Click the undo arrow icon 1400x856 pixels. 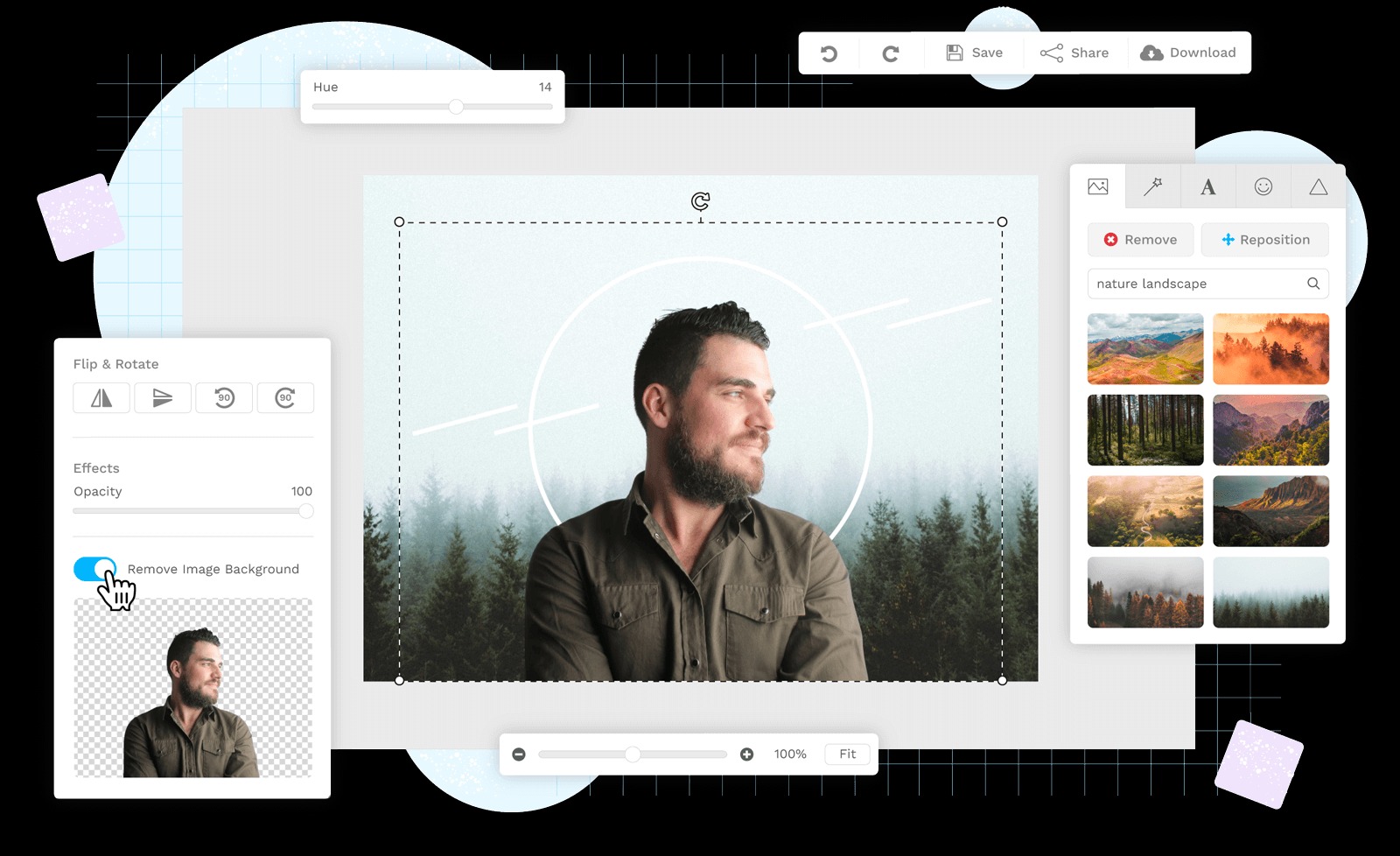click(x=829, y=53)
